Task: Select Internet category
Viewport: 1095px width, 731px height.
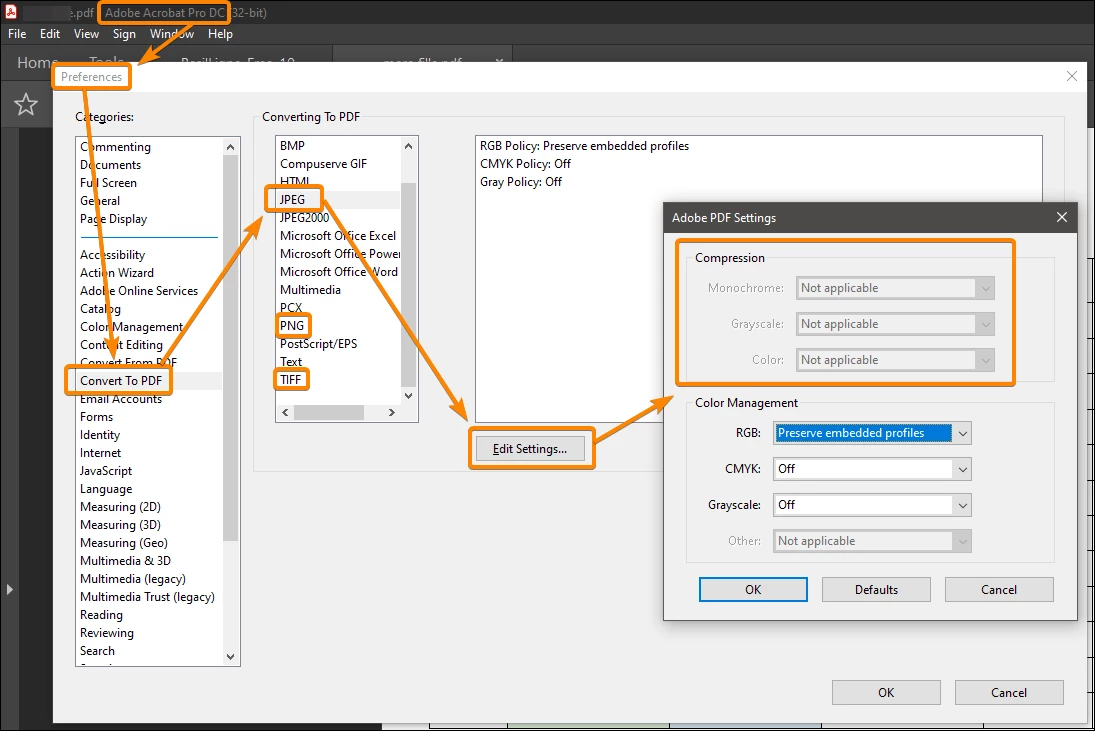Action: click(101, 453)
